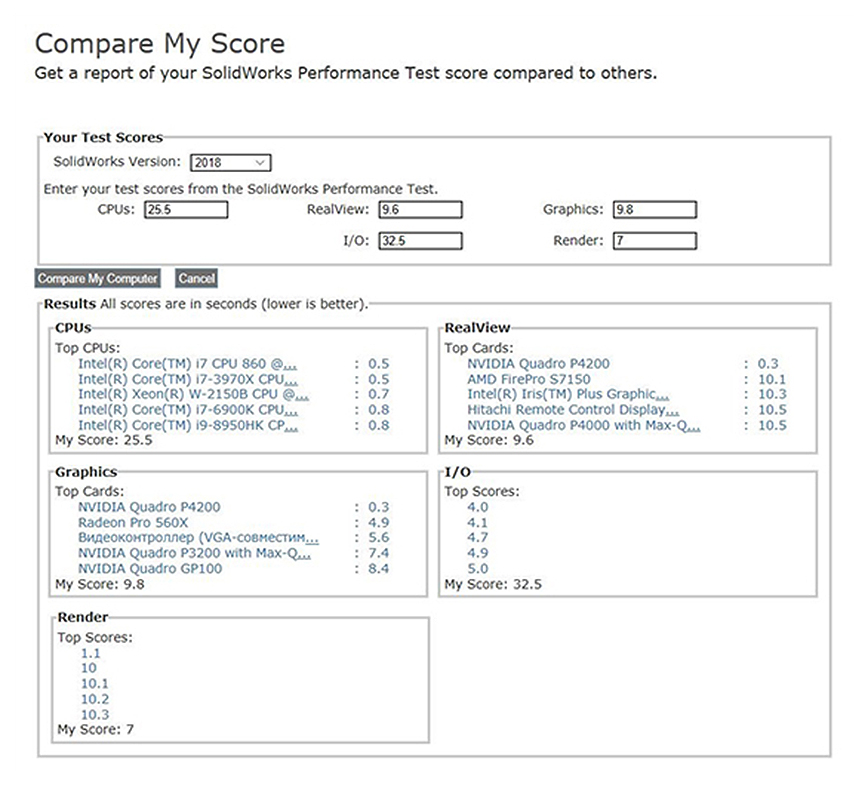Open Intel Iris Plus Graphics link
The image size is (868, 785).
point(568,394)
